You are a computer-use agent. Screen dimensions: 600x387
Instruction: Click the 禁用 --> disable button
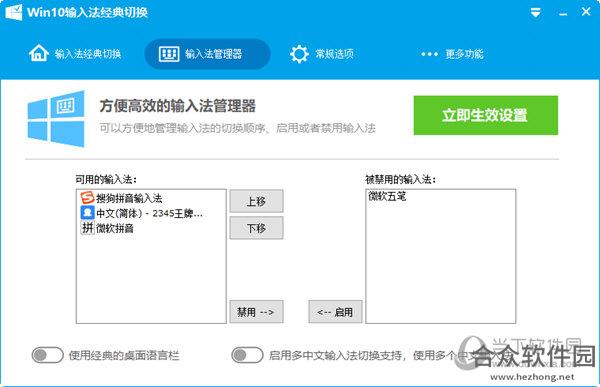coord(256,312)
